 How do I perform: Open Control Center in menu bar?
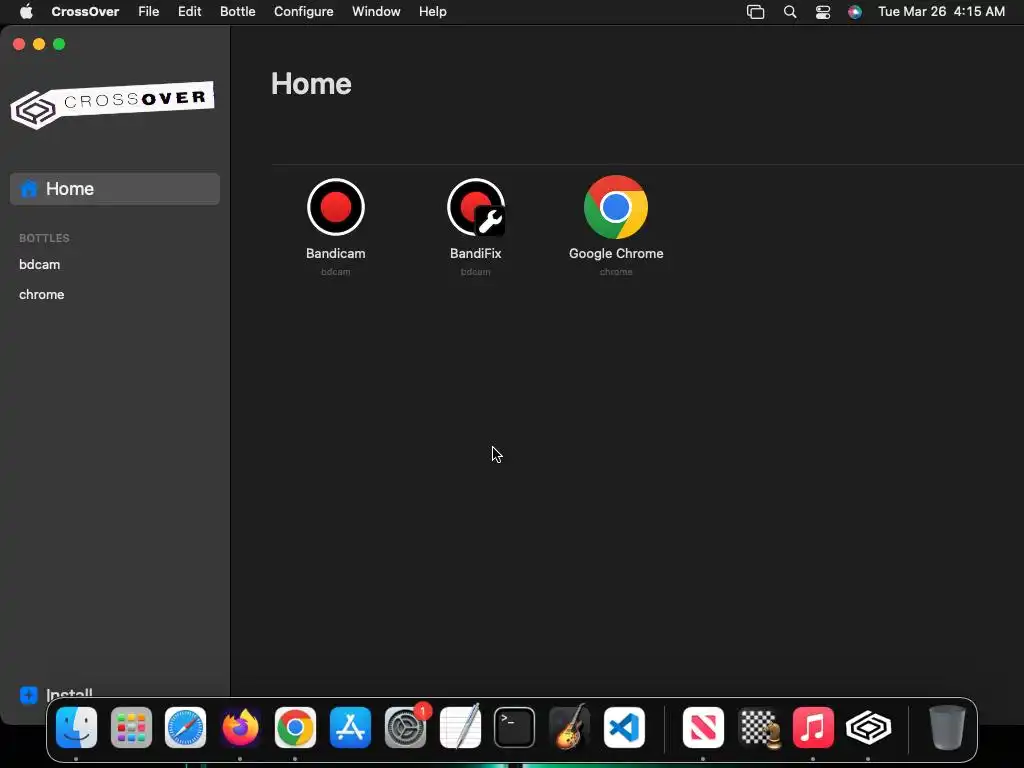click(823, 12)
